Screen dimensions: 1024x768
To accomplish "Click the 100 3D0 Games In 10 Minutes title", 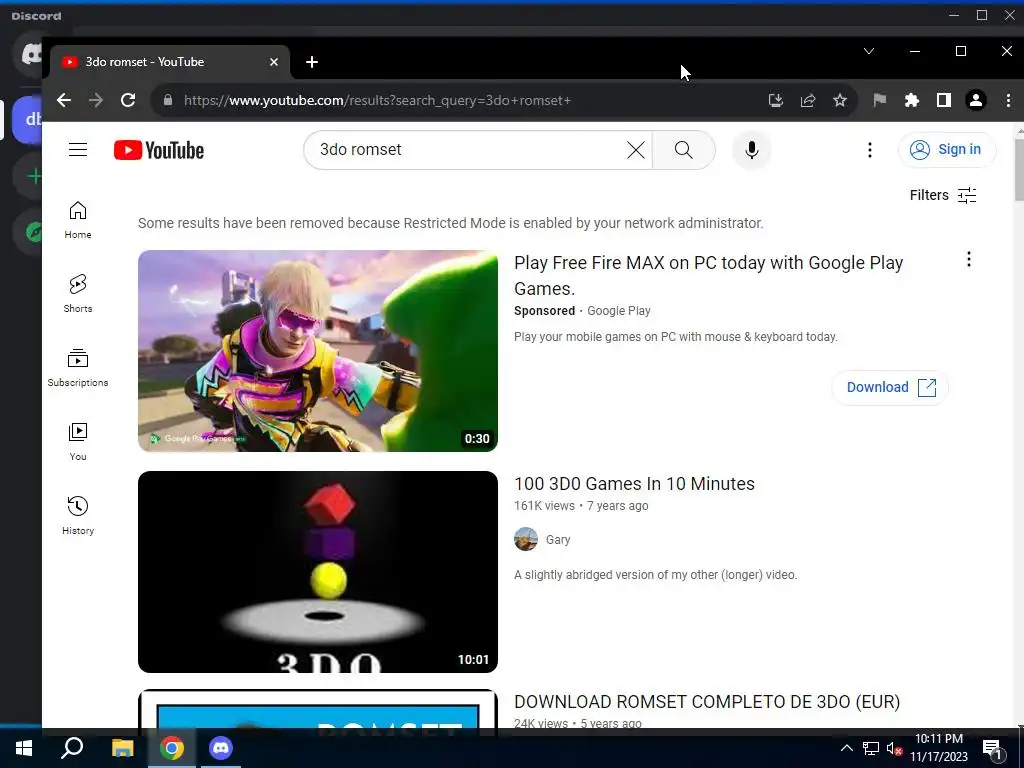I will 634,484.
